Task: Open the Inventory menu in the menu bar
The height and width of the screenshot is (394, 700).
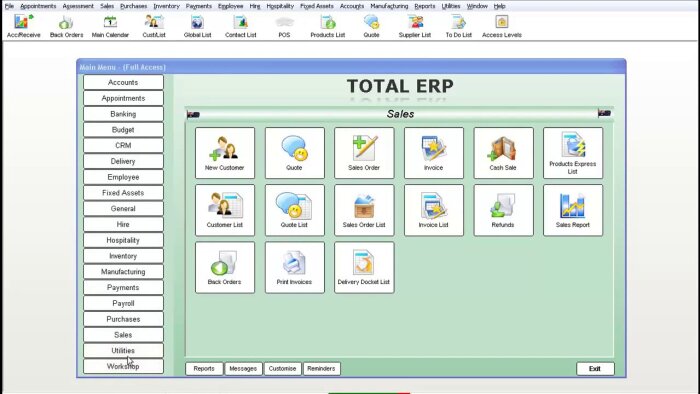Action: (x=166, y=6)
